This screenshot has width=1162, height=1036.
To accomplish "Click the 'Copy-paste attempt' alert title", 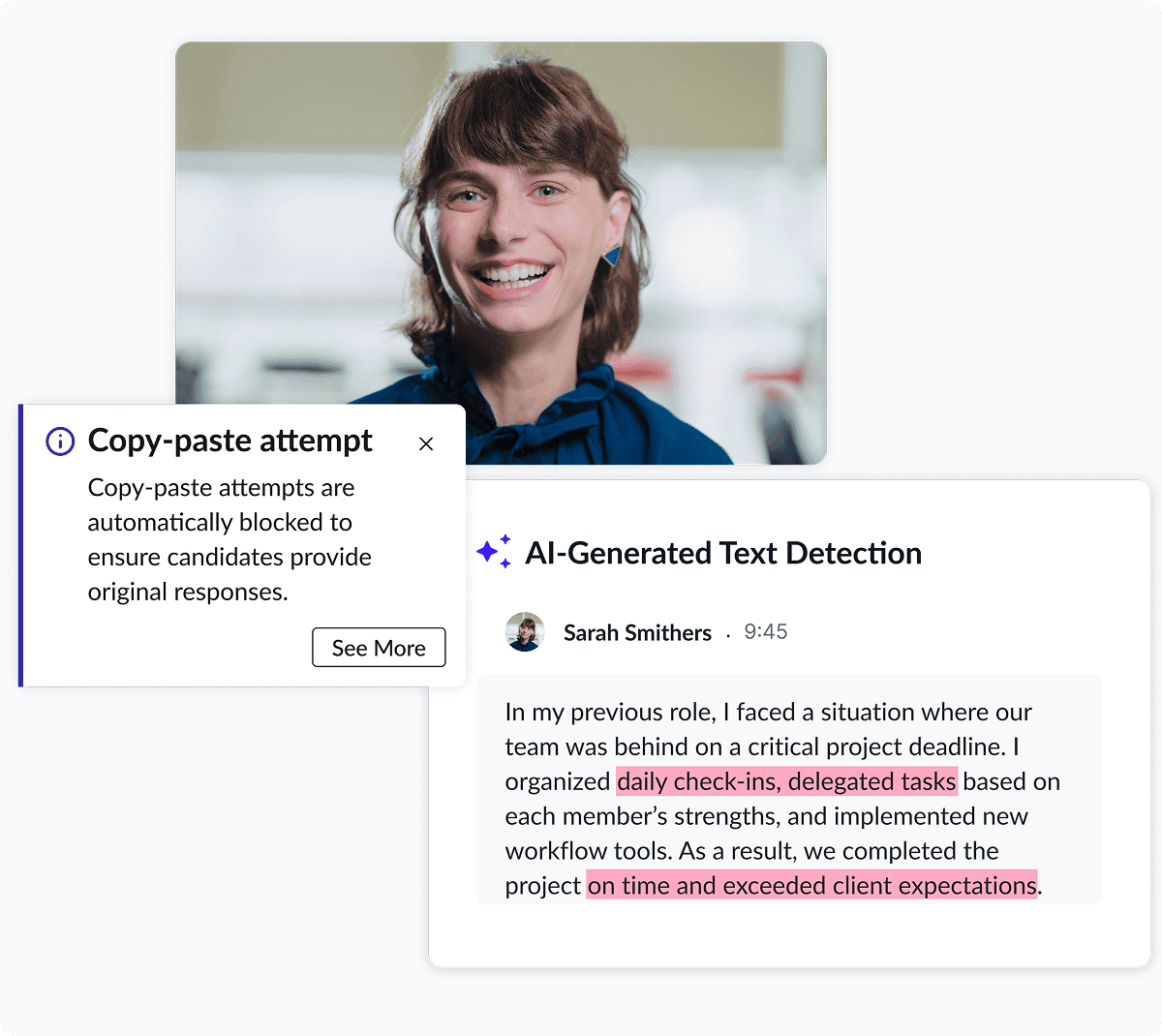I will [229, 441].
